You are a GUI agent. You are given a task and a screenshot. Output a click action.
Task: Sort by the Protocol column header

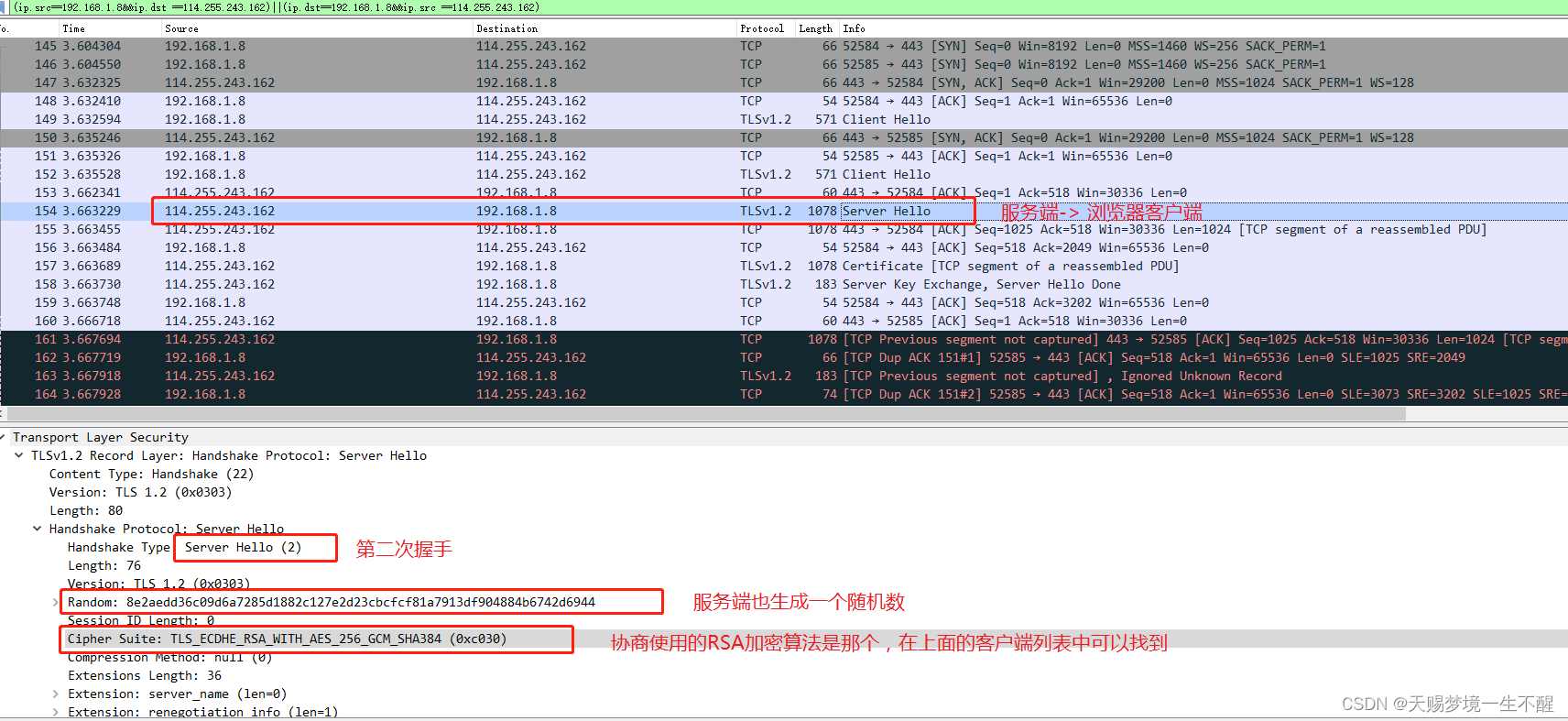pyautogui.click(x=762, y=28)
